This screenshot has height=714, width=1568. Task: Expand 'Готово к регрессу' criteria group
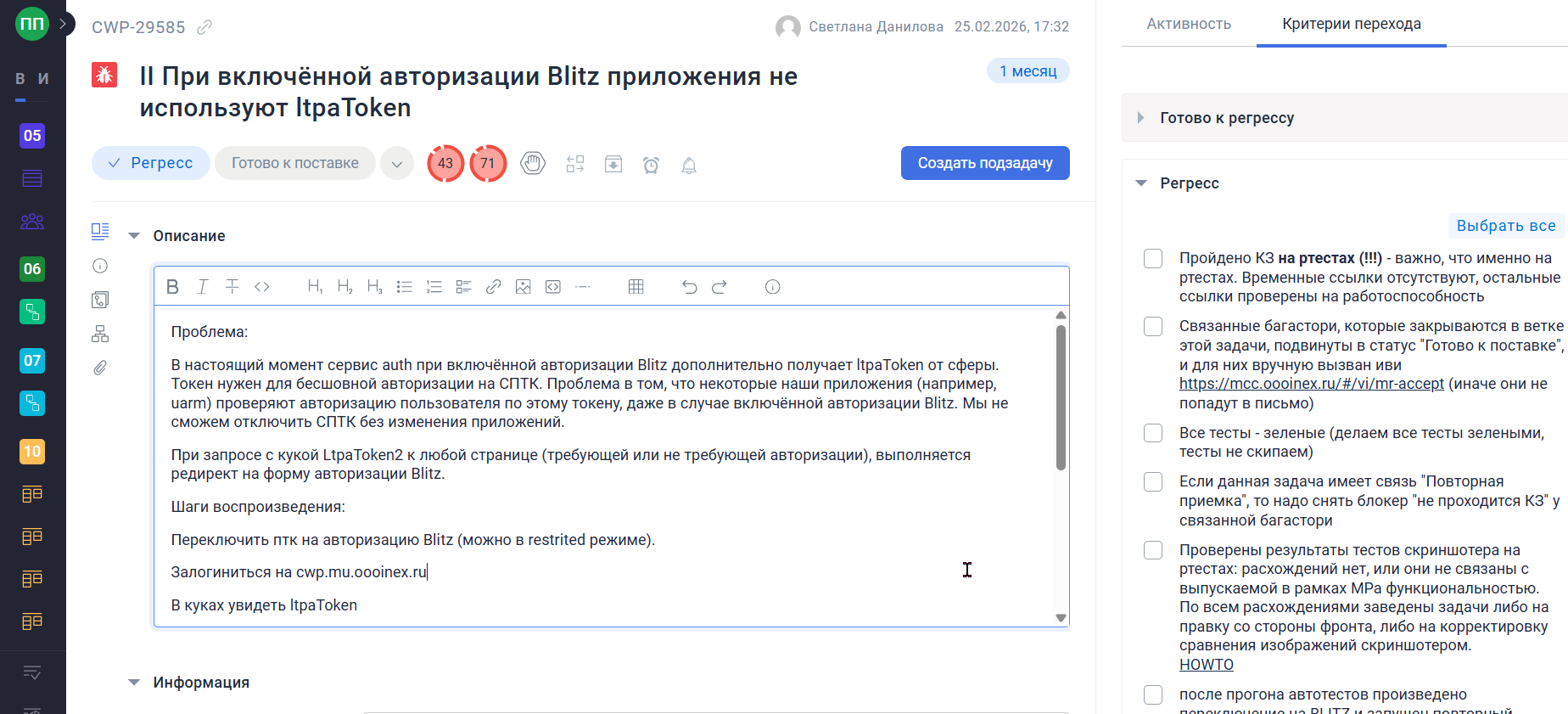[1141, 118]
